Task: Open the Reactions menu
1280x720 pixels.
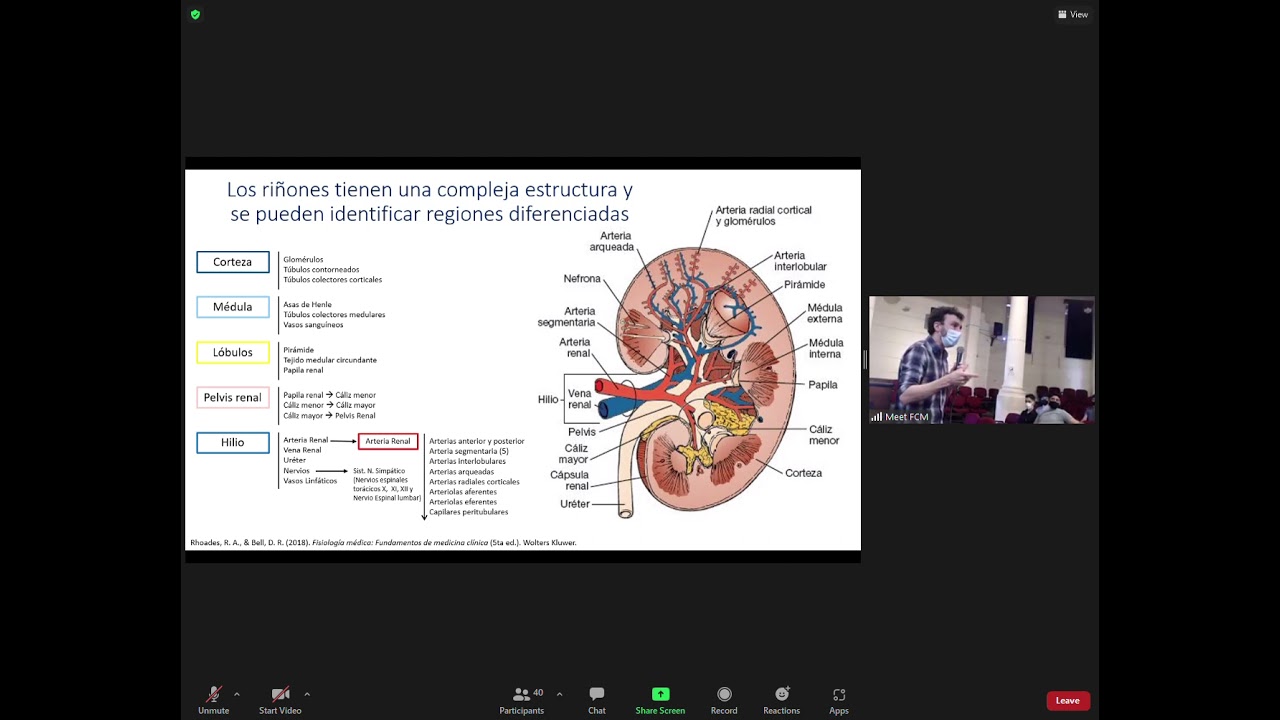Action: click(782, 701)
